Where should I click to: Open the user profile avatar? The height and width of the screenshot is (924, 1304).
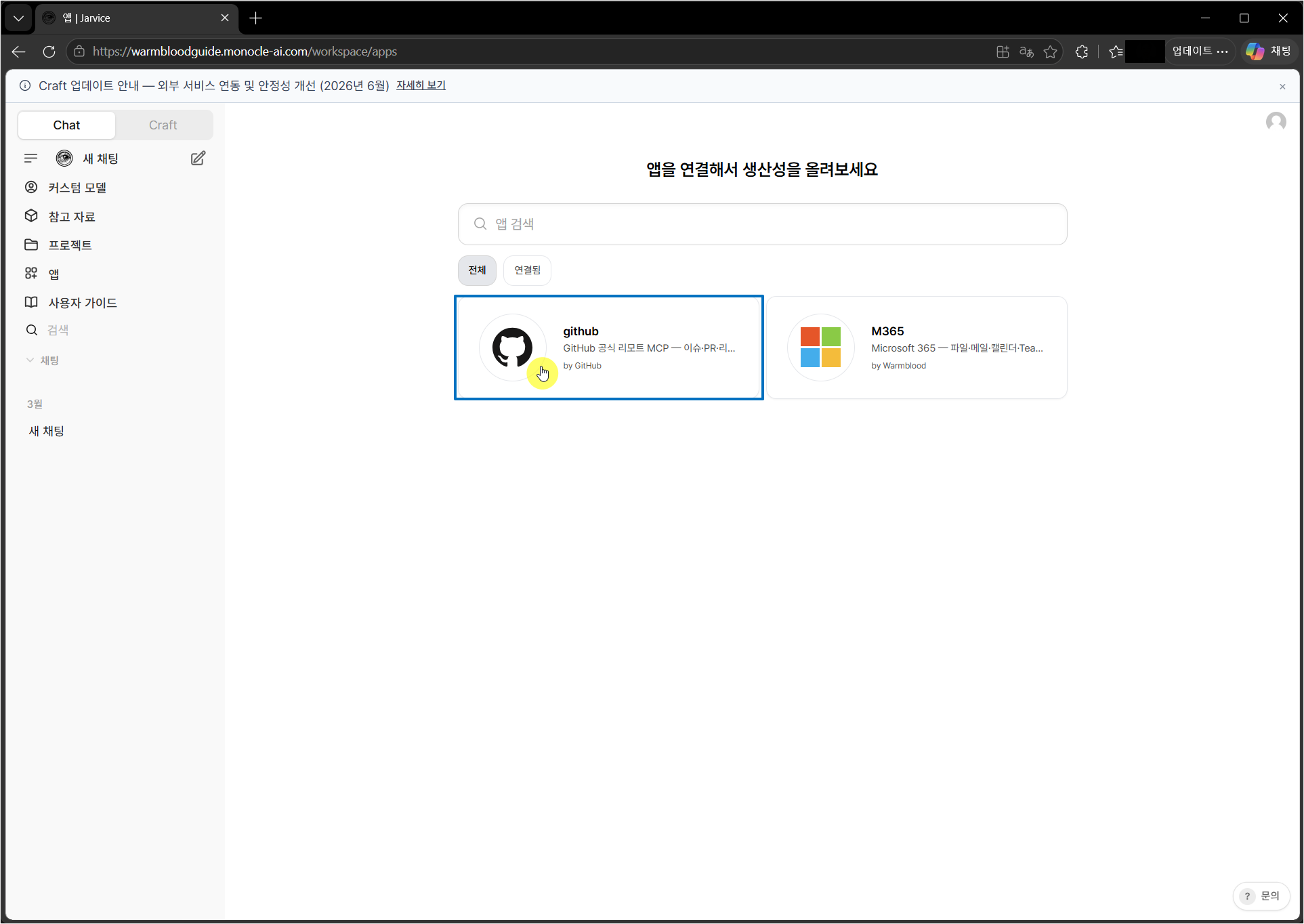(x=1276, y=122)
